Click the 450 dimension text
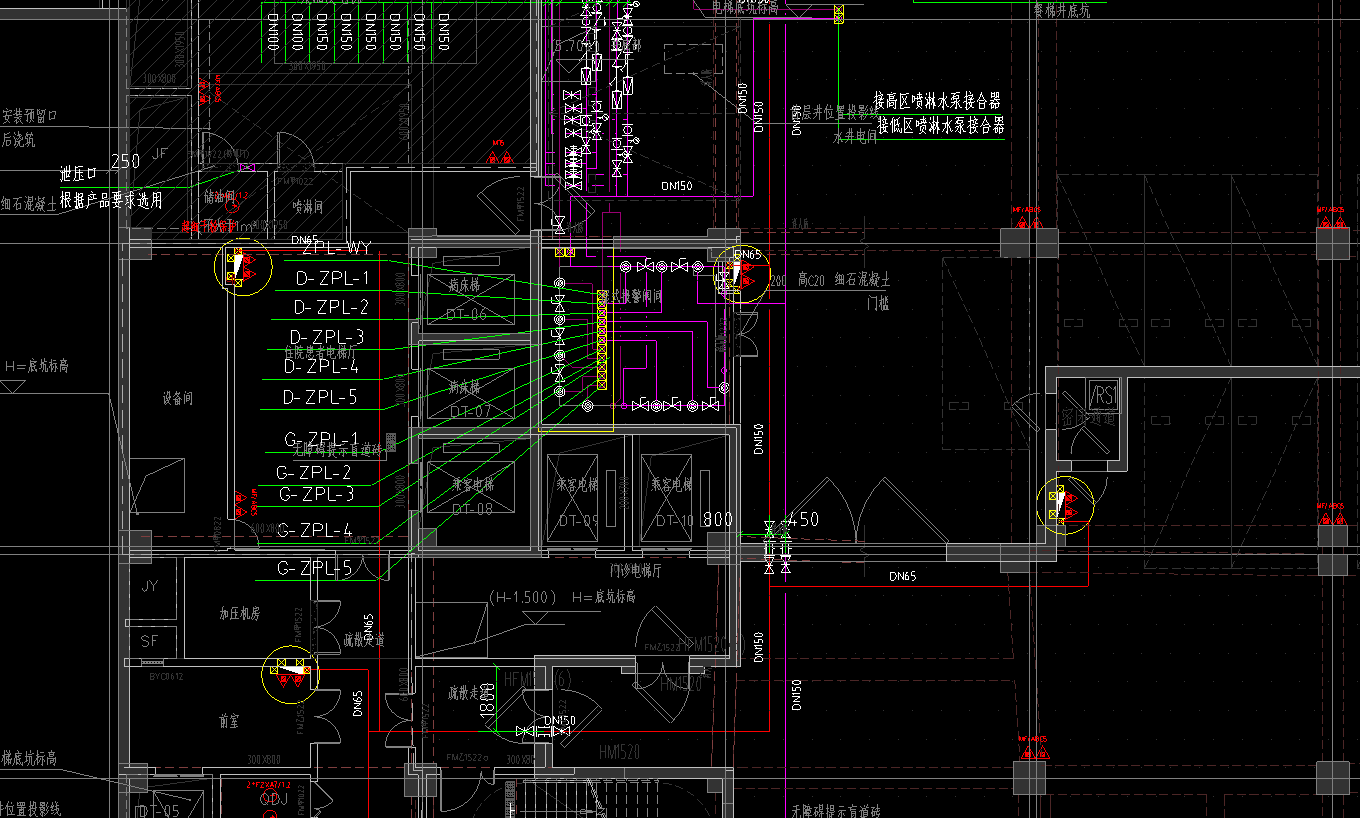Screen dimensions: 1360x818 pos(804,519)
